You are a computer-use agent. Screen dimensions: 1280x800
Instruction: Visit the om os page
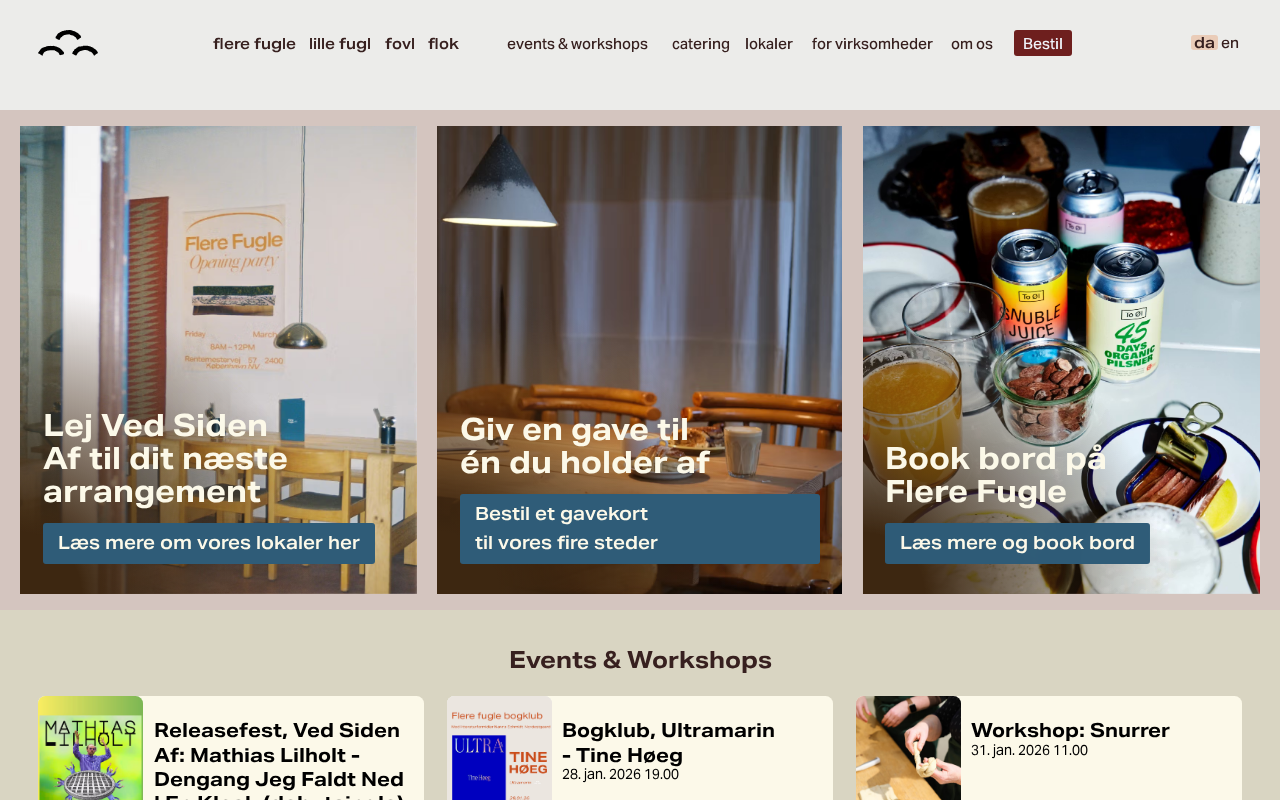972,44
